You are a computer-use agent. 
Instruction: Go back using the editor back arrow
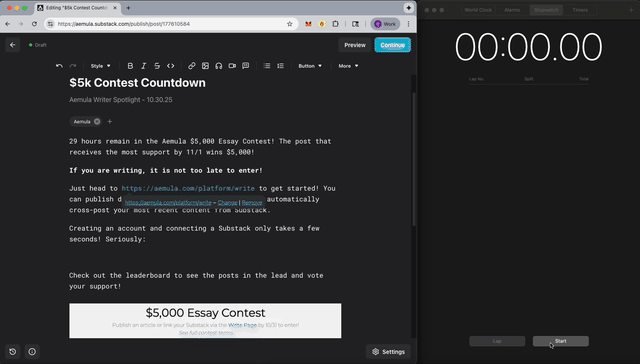[13, 45]
